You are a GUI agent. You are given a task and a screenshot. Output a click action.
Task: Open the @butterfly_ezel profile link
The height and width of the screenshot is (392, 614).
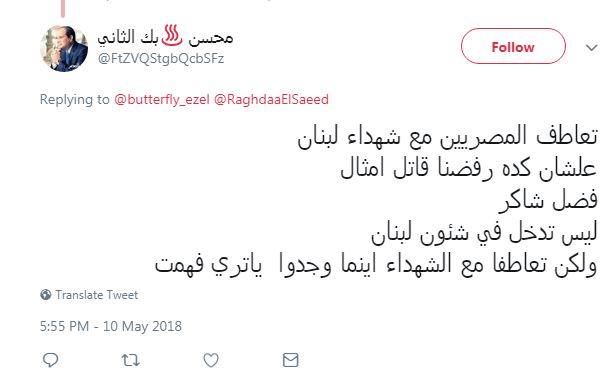162,99
